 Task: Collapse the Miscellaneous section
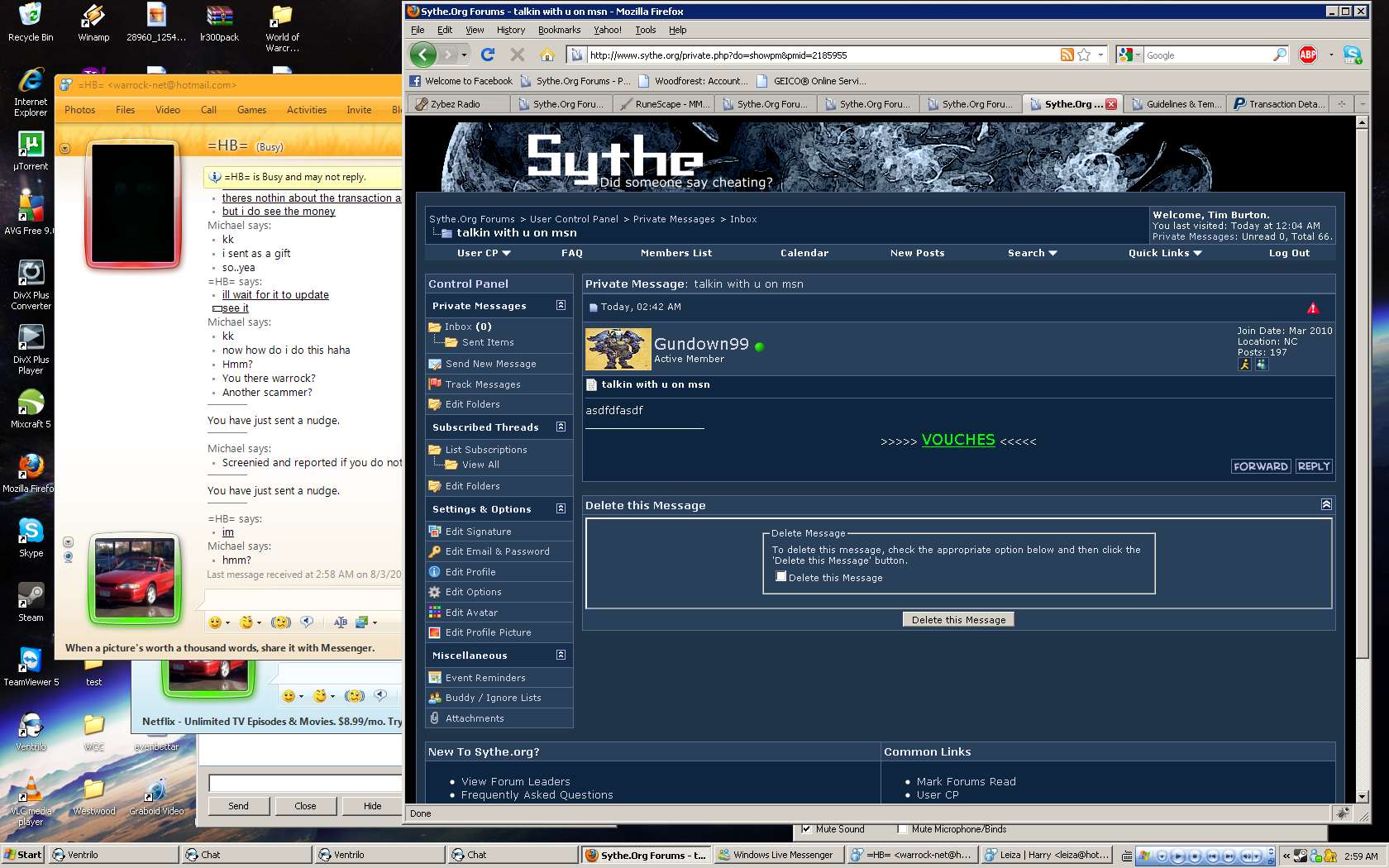tap(561, 655)
